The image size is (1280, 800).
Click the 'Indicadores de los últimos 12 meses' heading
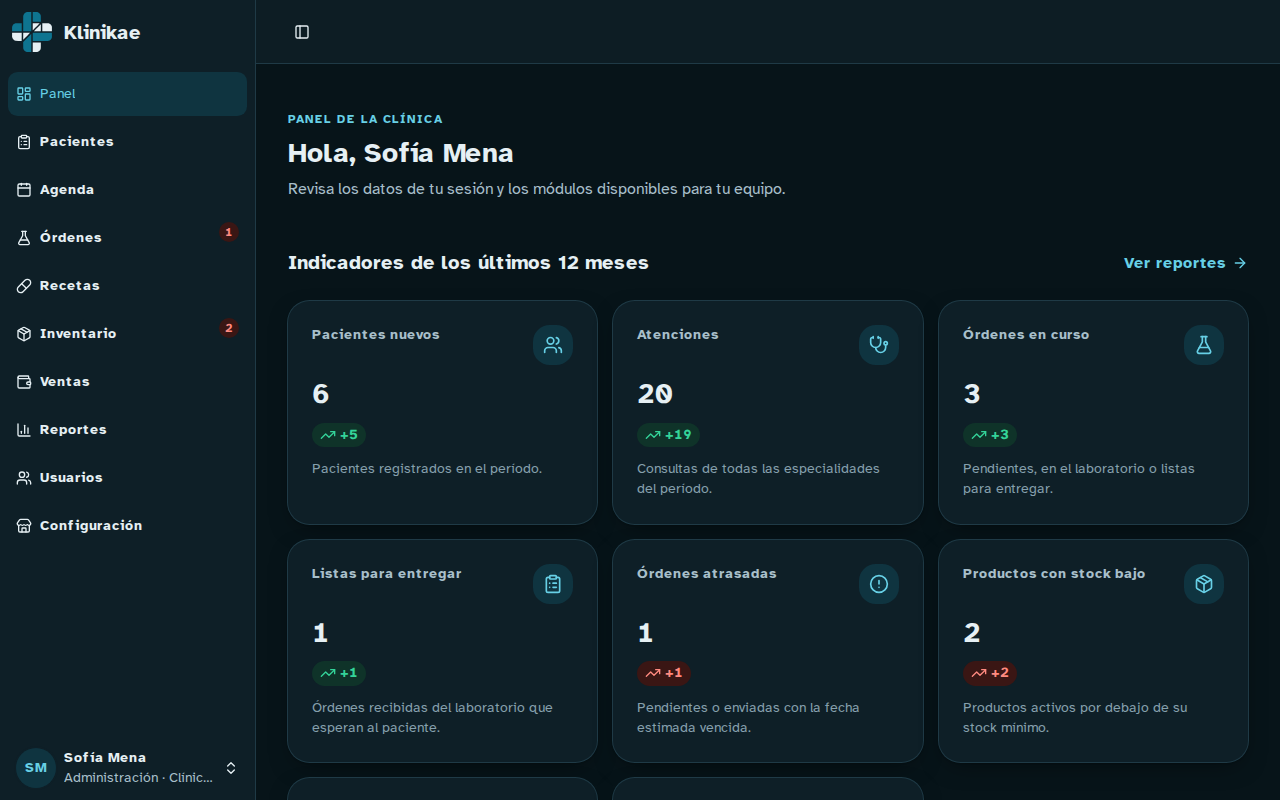pyautogui.click(x=468, y=263)
